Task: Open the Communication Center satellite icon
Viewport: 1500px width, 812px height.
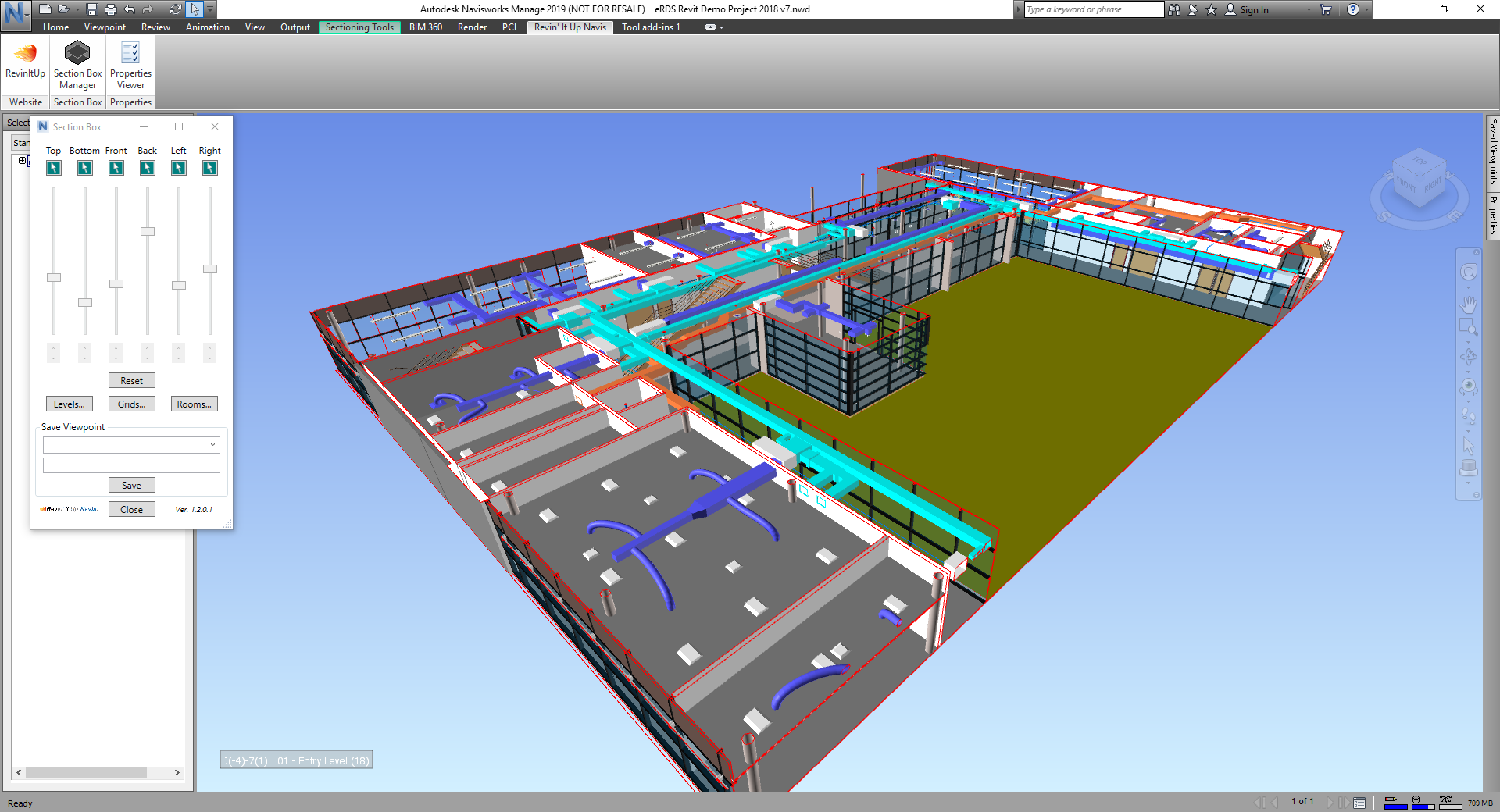Action: [1193, 9]
